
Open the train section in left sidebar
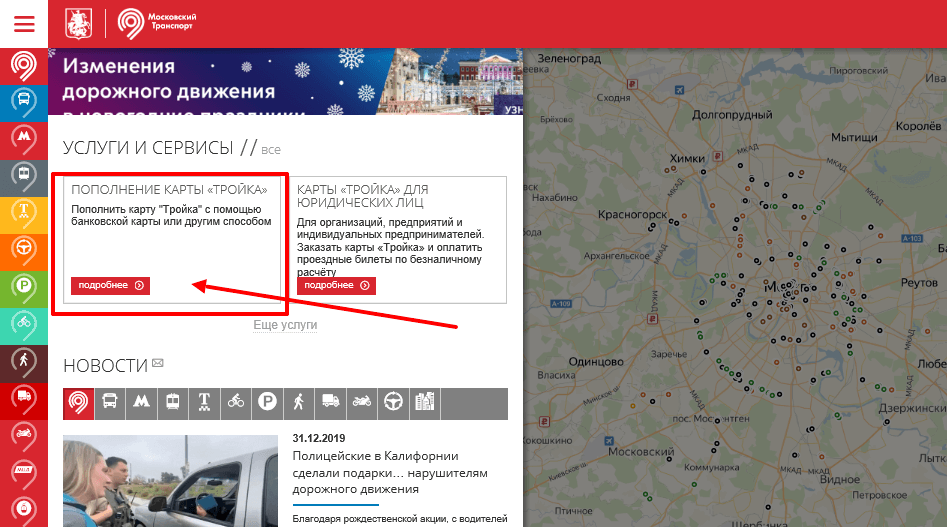(24, 177)
